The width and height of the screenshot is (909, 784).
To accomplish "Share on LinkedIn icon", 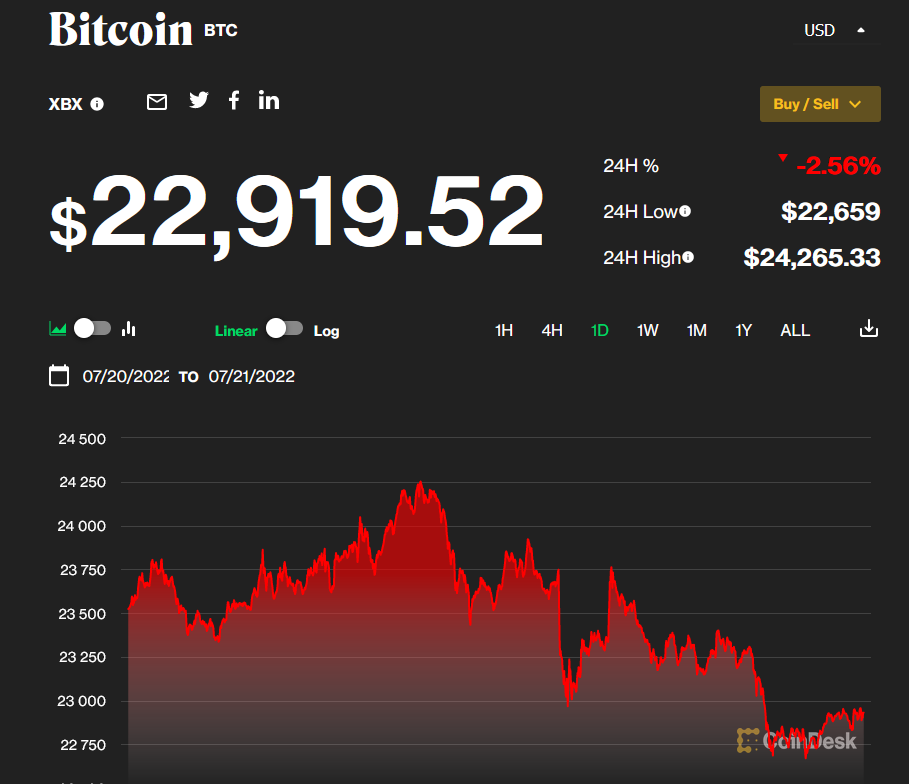I will [269, 100].
